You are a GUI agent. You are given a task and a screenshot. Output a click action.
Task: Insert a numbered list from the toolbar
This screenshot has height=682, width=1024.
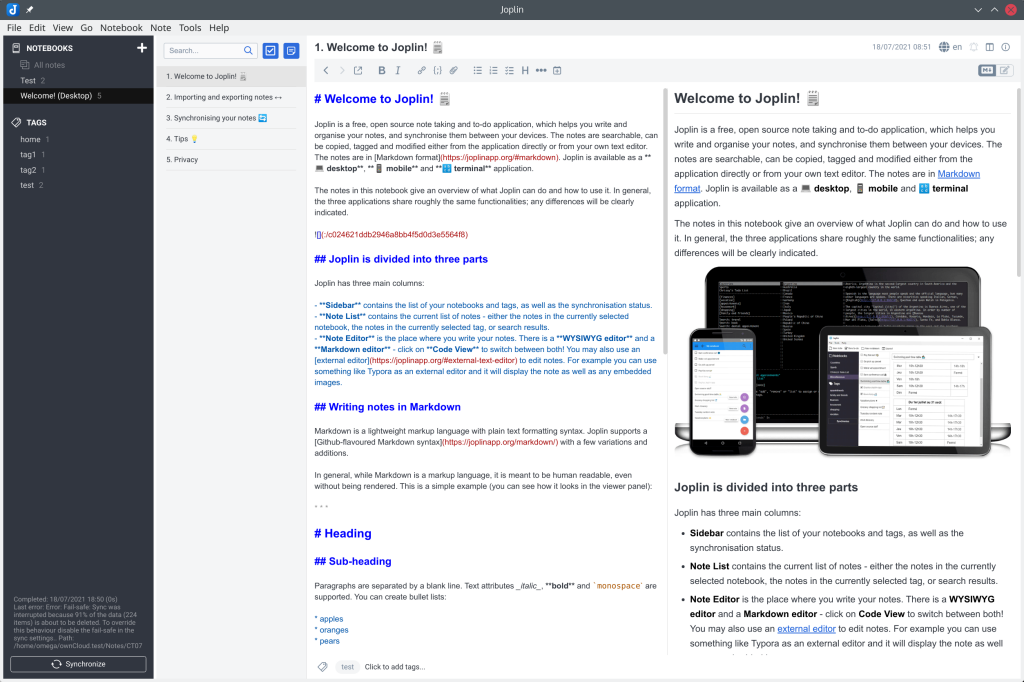coord(493,70)
